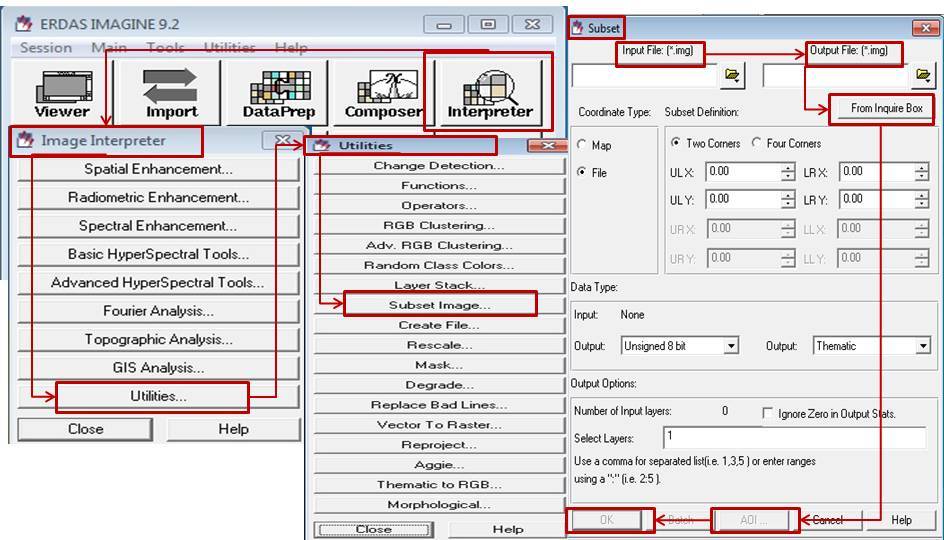Viewport: 944px width, 540px height.
Task: Open the Session menu
Action: click(46, 48)
